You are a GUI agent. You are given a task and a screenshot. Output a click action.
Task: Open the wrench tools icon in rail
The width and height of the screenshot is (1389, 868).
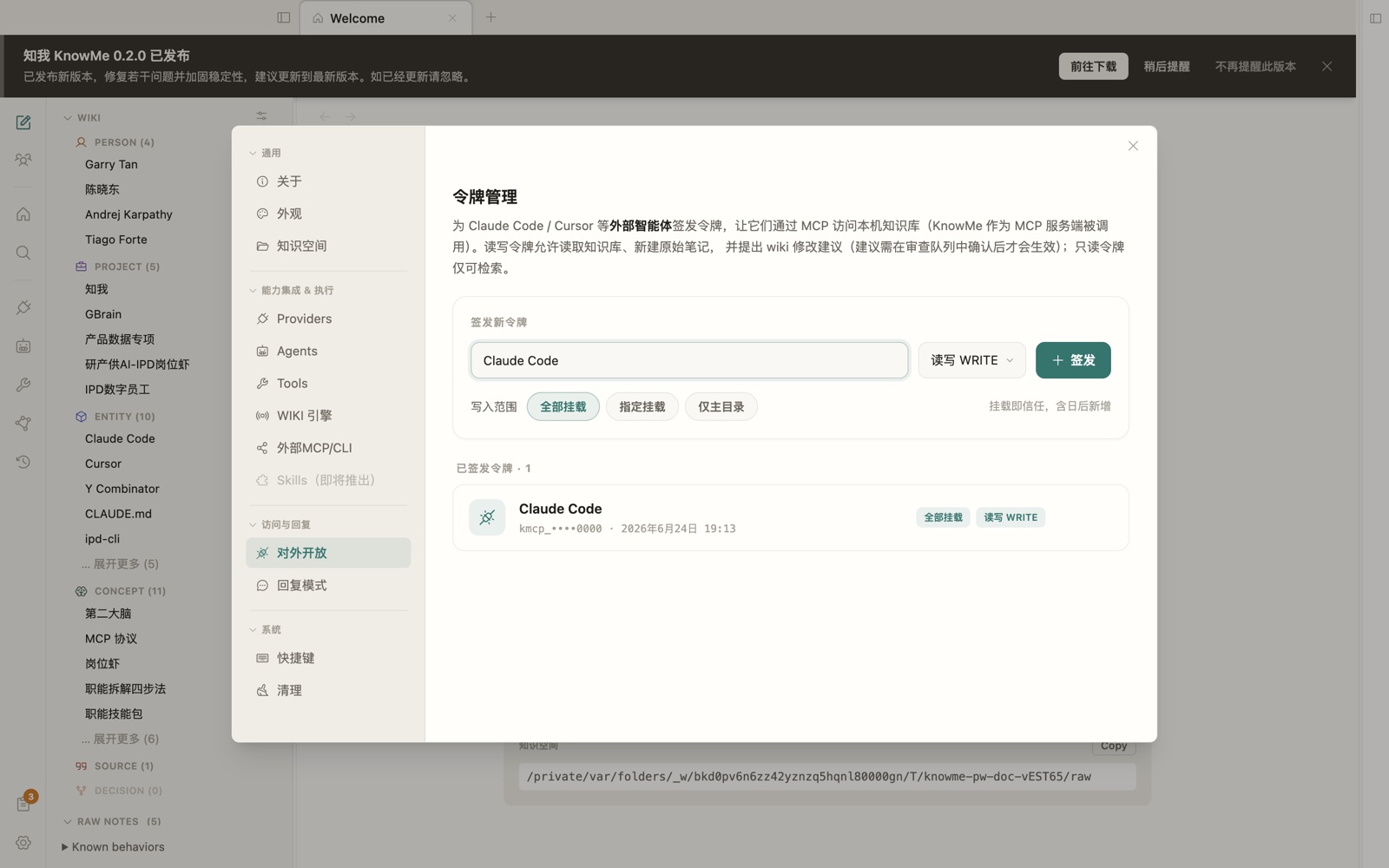point(23,385)
